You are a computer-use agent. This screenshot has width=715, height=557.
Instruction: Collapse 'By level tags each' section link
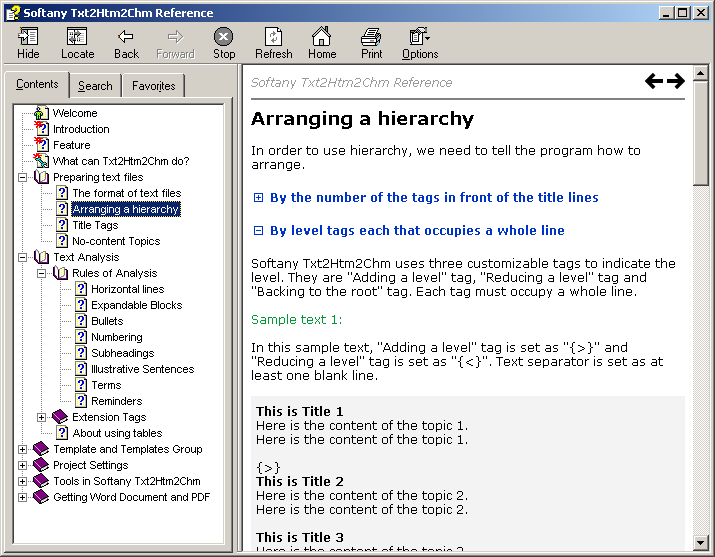click(x=258, y=230)
